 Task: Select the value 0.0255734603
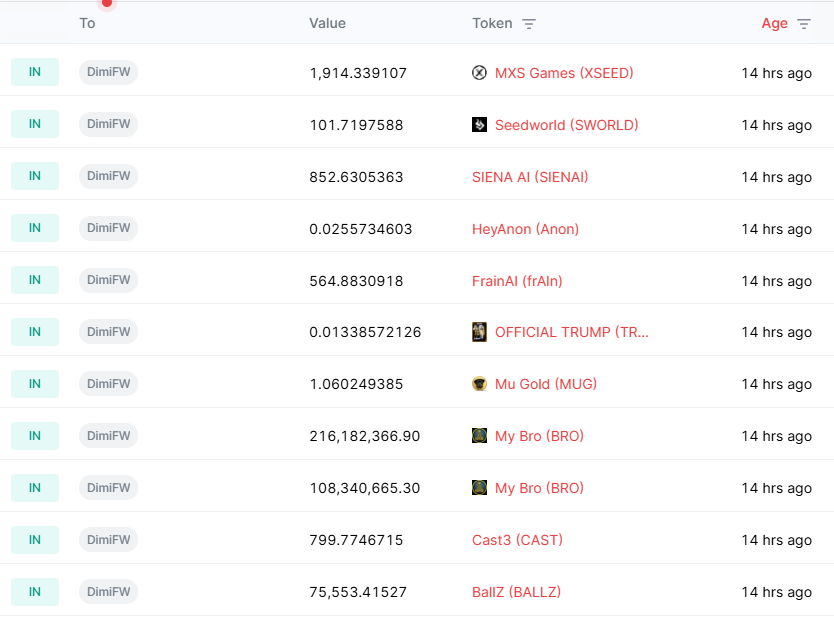click(361, 229)
